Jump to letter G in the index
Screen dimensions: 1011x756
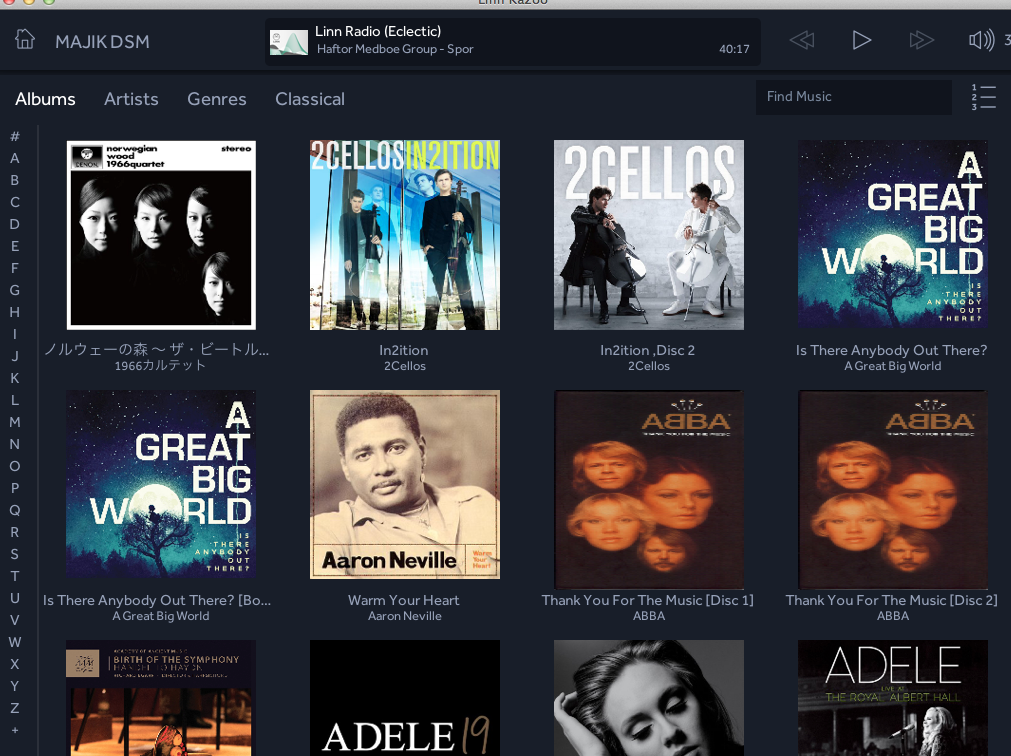15,290
